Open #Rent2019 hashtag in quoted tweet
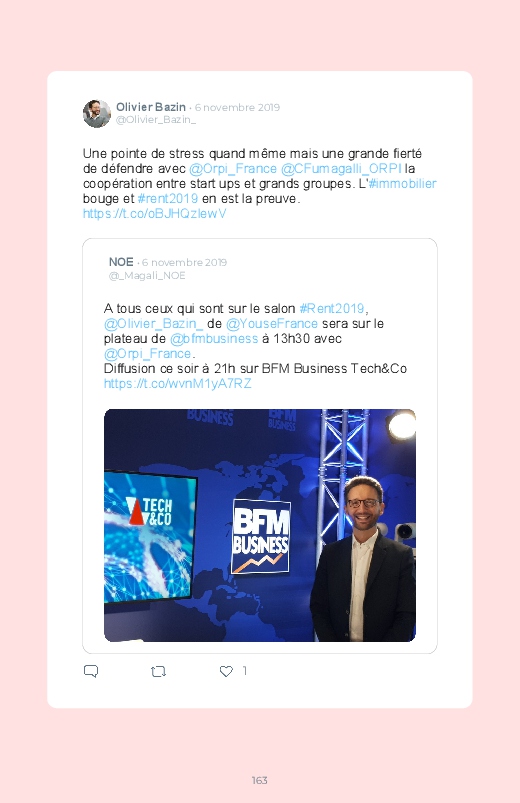This screenshot has height=803, width=520. click(332, 308)
